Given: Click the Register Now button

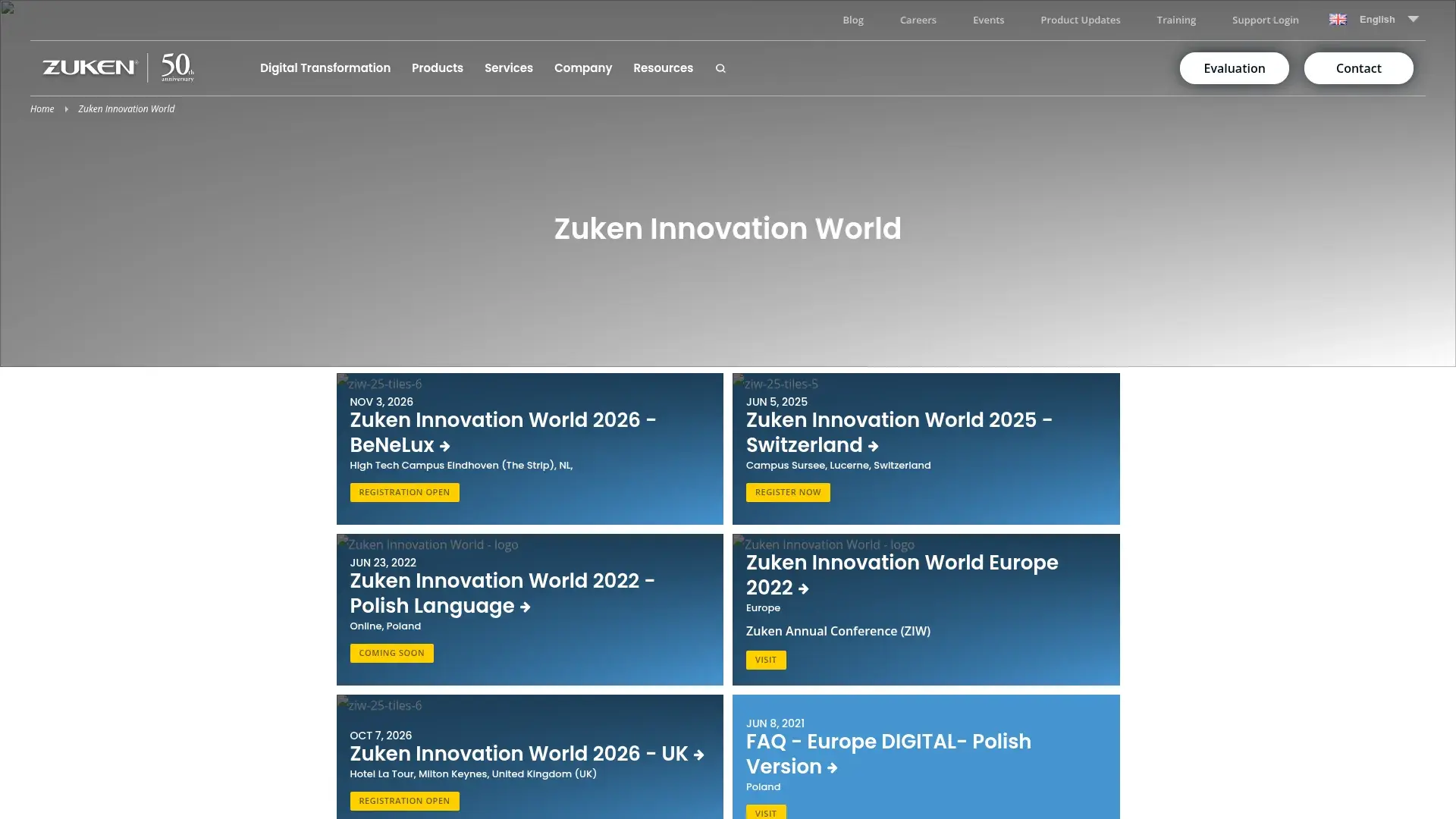Looking at the screenshot, I should [x=788, y=492].
